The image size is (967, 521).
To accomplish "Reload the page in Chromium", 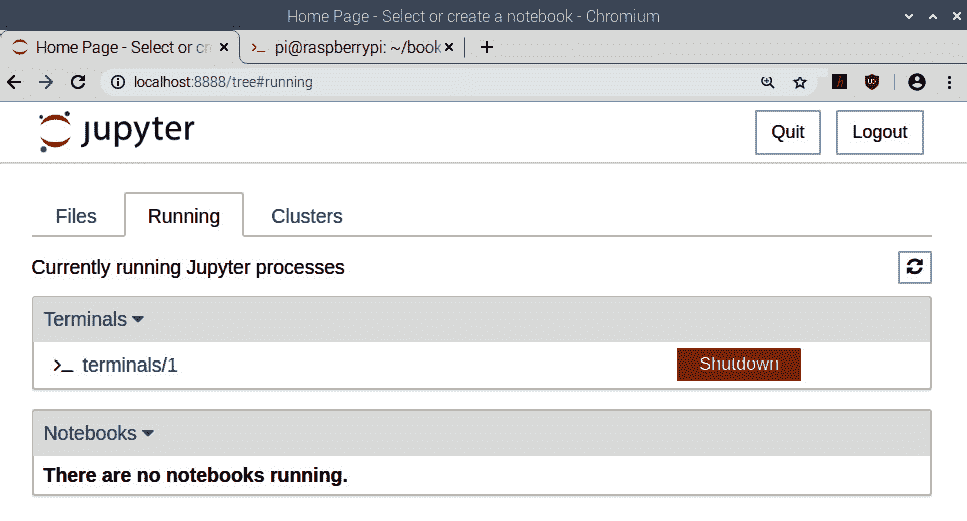I will (78, 82).
